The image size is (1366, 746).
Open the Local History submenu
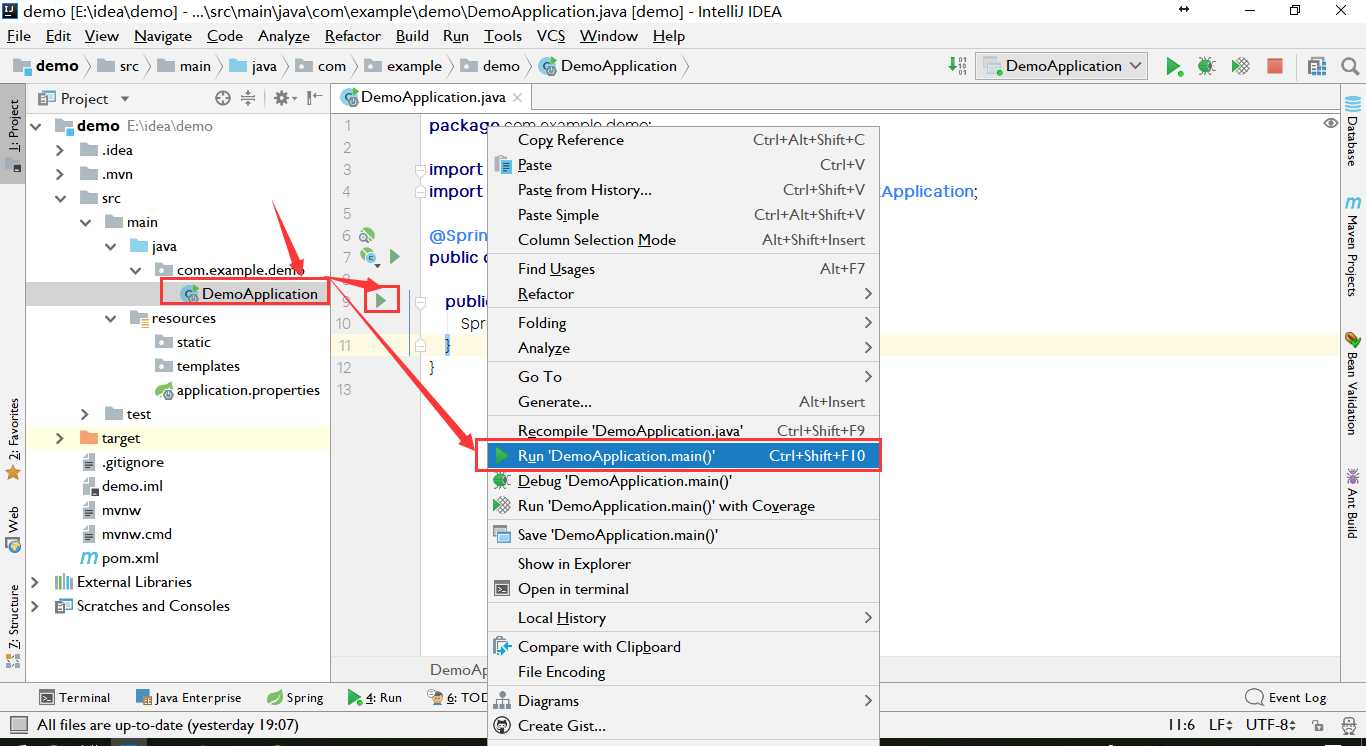click(683, 618)
